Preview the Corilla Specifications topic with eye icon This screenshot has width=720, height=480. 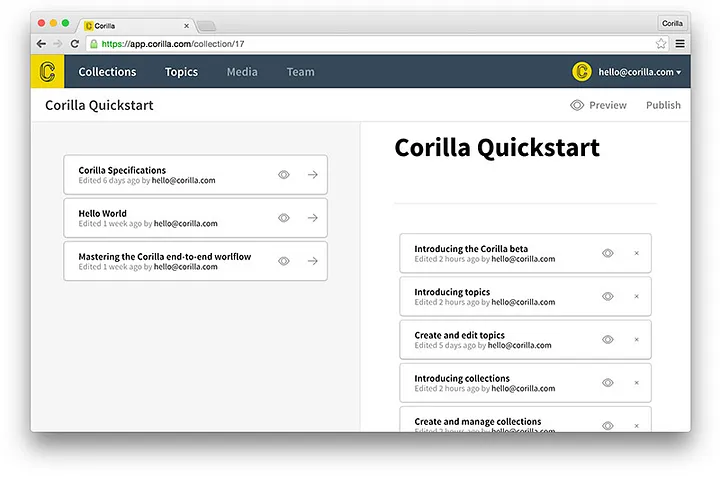pos(284,175)
